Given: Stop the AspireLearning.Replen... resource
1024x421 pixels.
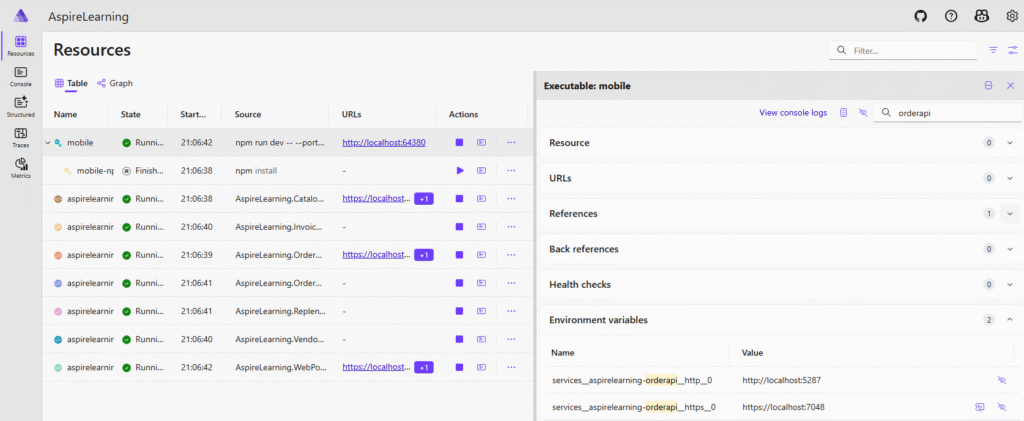Looking at the screenshot, I should coord(460,311).
